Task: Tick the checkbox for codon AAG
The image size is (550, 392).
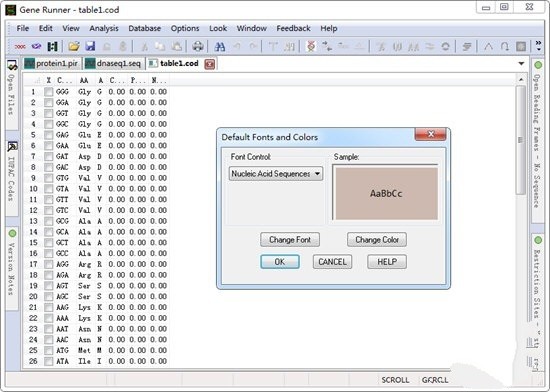Action: pyautogui.click(x=49, y=307)
